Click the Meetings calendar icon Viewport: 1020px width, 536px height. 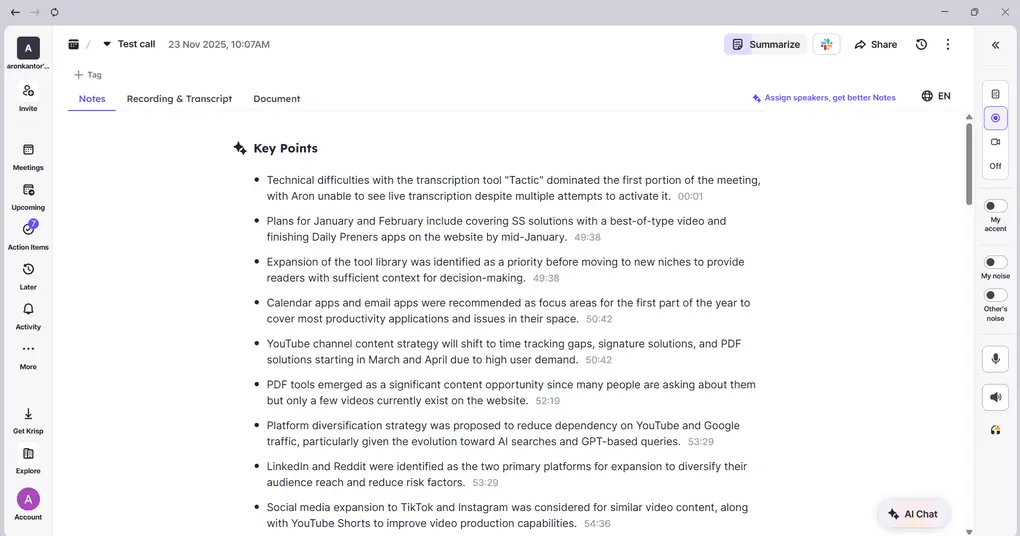click(x=28, y=150)
